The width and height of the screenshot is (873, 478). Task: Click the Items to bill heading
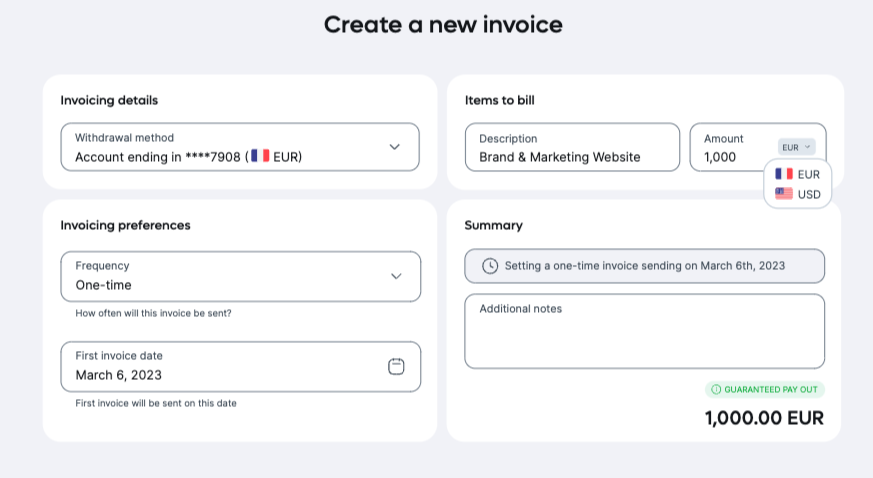tap(499, 100)
